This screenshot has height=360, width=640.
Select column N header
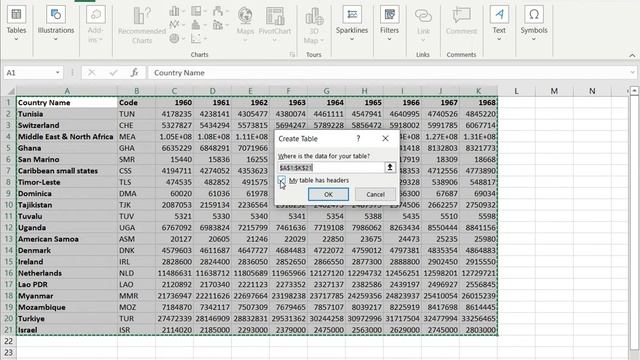(592, 91)
